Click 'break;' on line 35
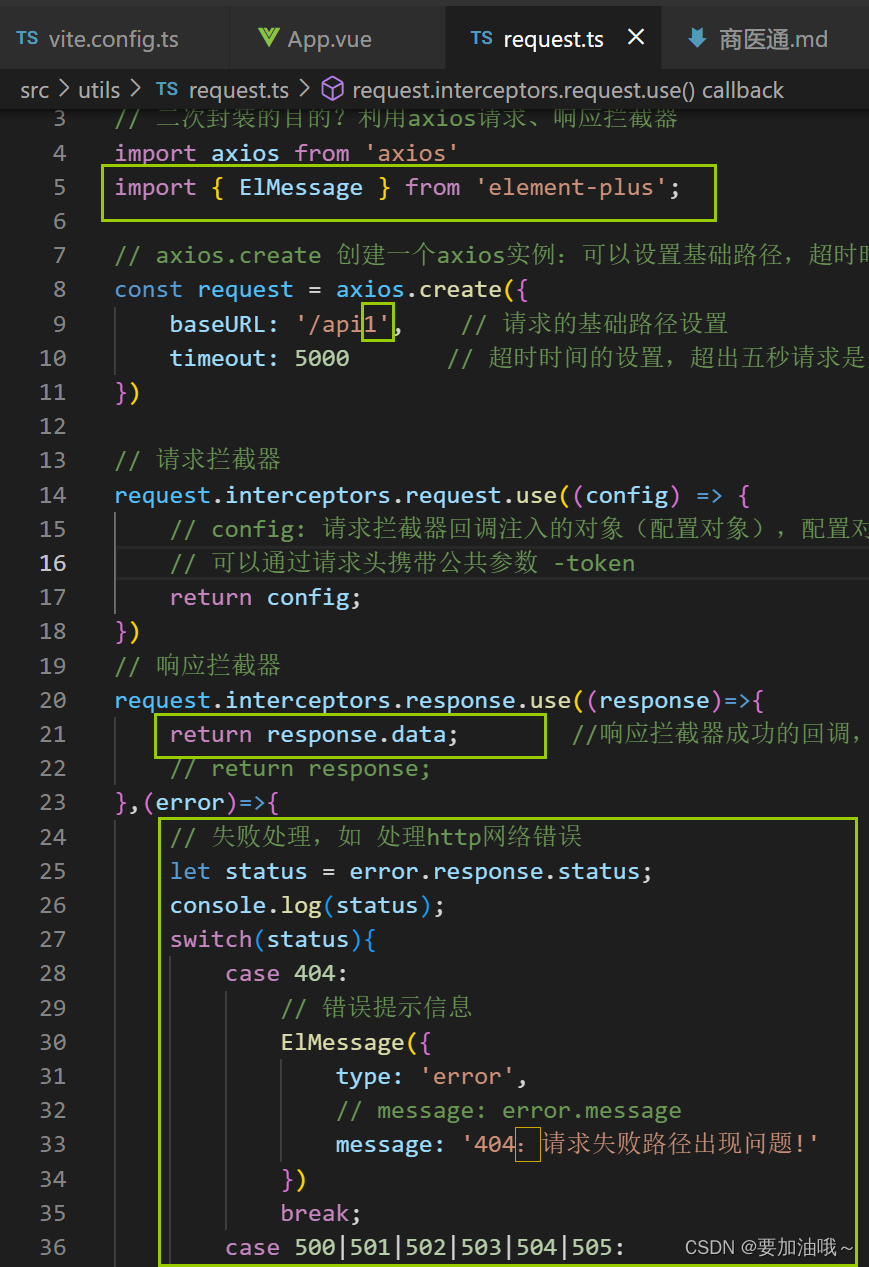The image size is (869, 1267). click(x=321, y=1213)
